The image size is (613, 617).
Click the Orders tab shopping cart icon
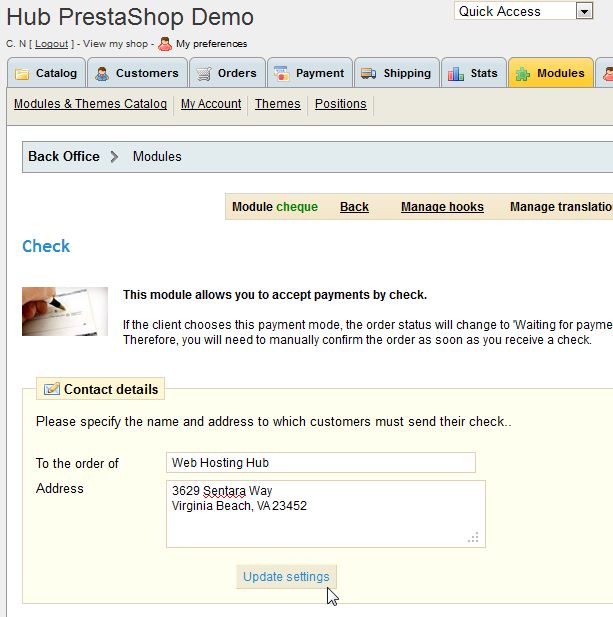coord(204,73)
